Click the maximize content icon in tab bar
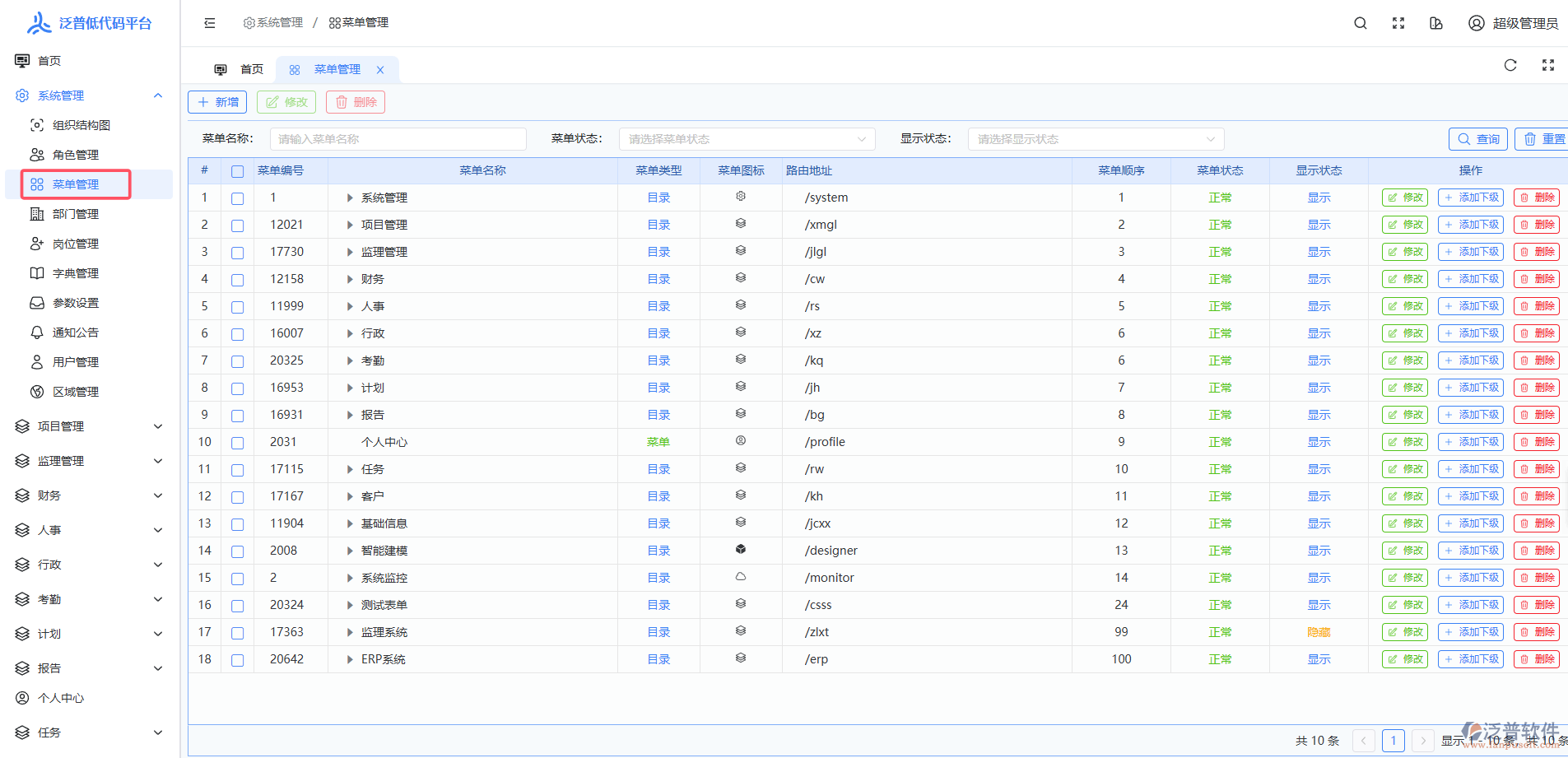Screen dimensions: 1568x758 point(1548,66)
